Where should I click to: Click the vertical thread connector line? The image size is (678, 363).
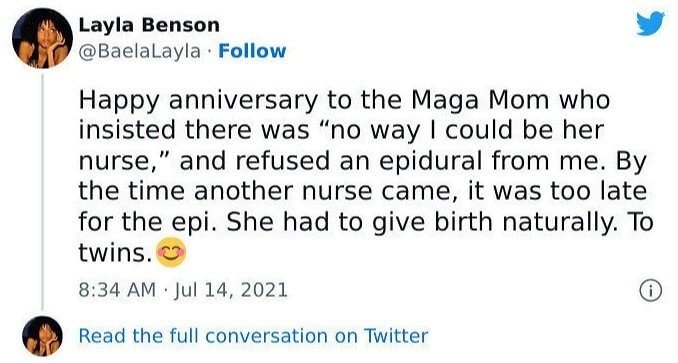42,191
